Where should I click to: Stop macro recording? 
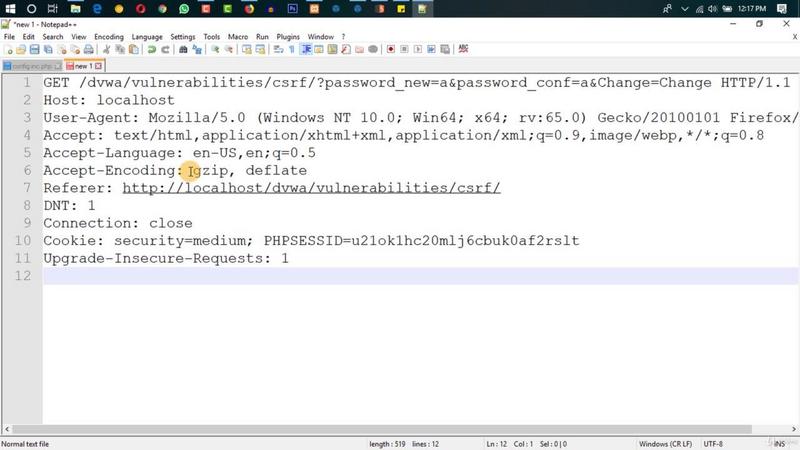point(404,49)
